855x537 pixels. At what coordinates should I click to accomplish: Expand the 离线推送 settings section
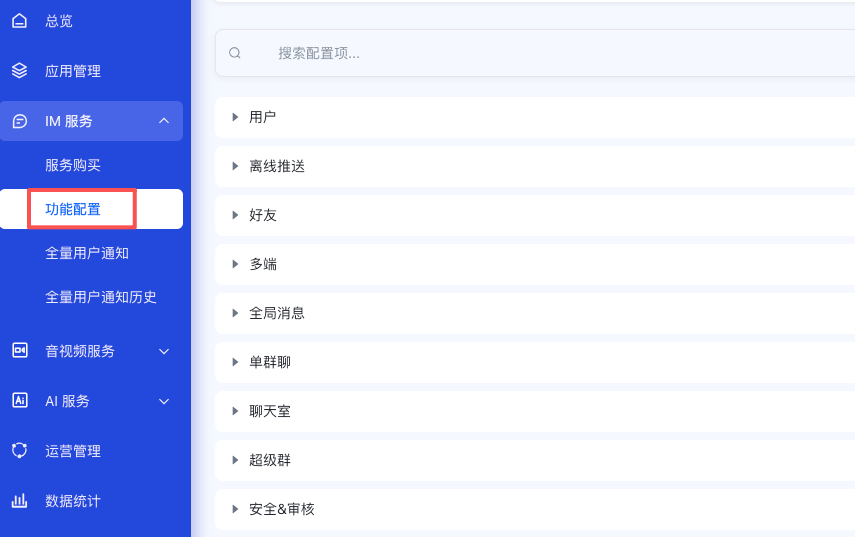pyautogui.click(x=276, y=166)
